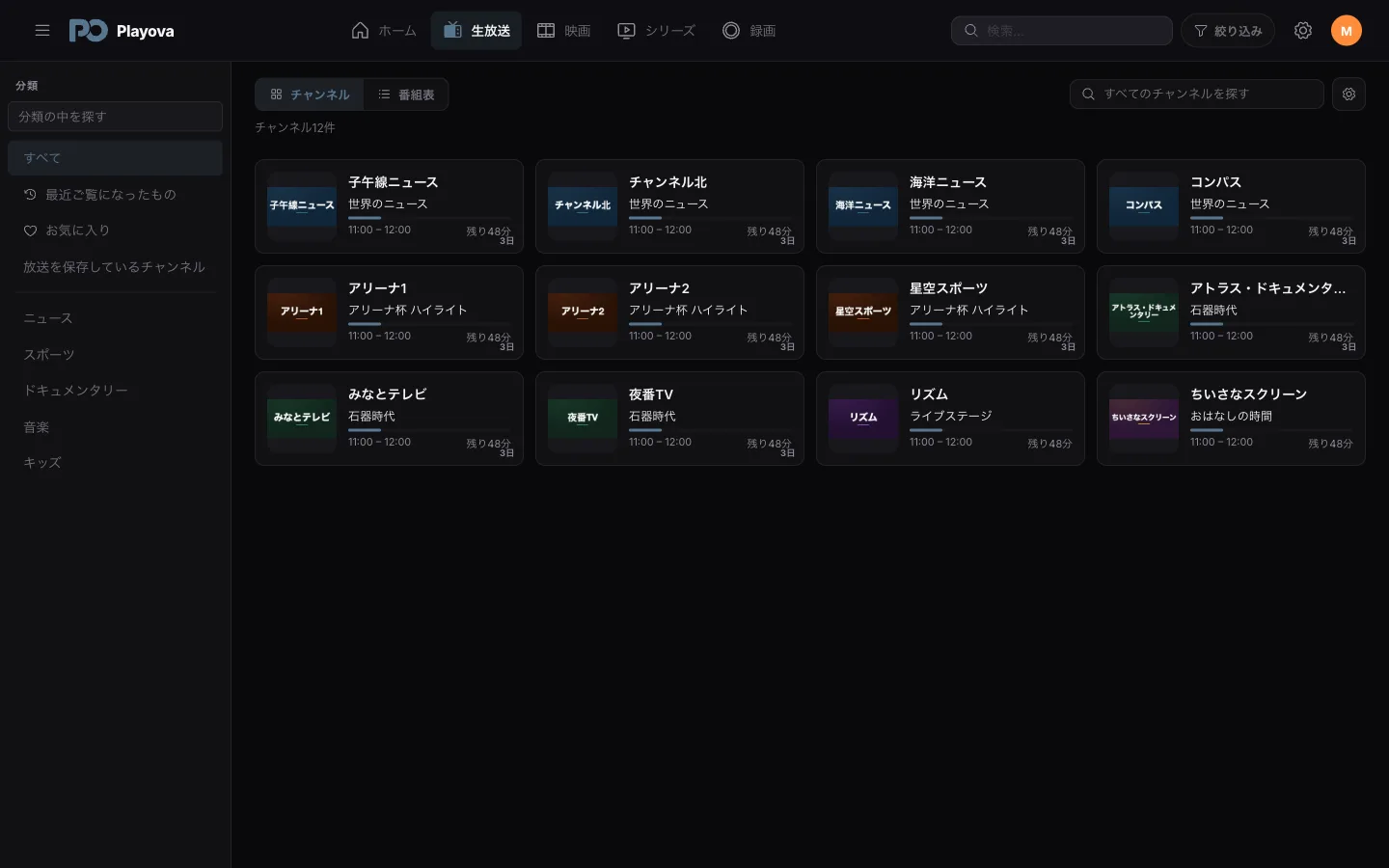This screenshot has height=868, width=1389.
Task: Open channel list settings gear icon
Action: coord(1348,95)
